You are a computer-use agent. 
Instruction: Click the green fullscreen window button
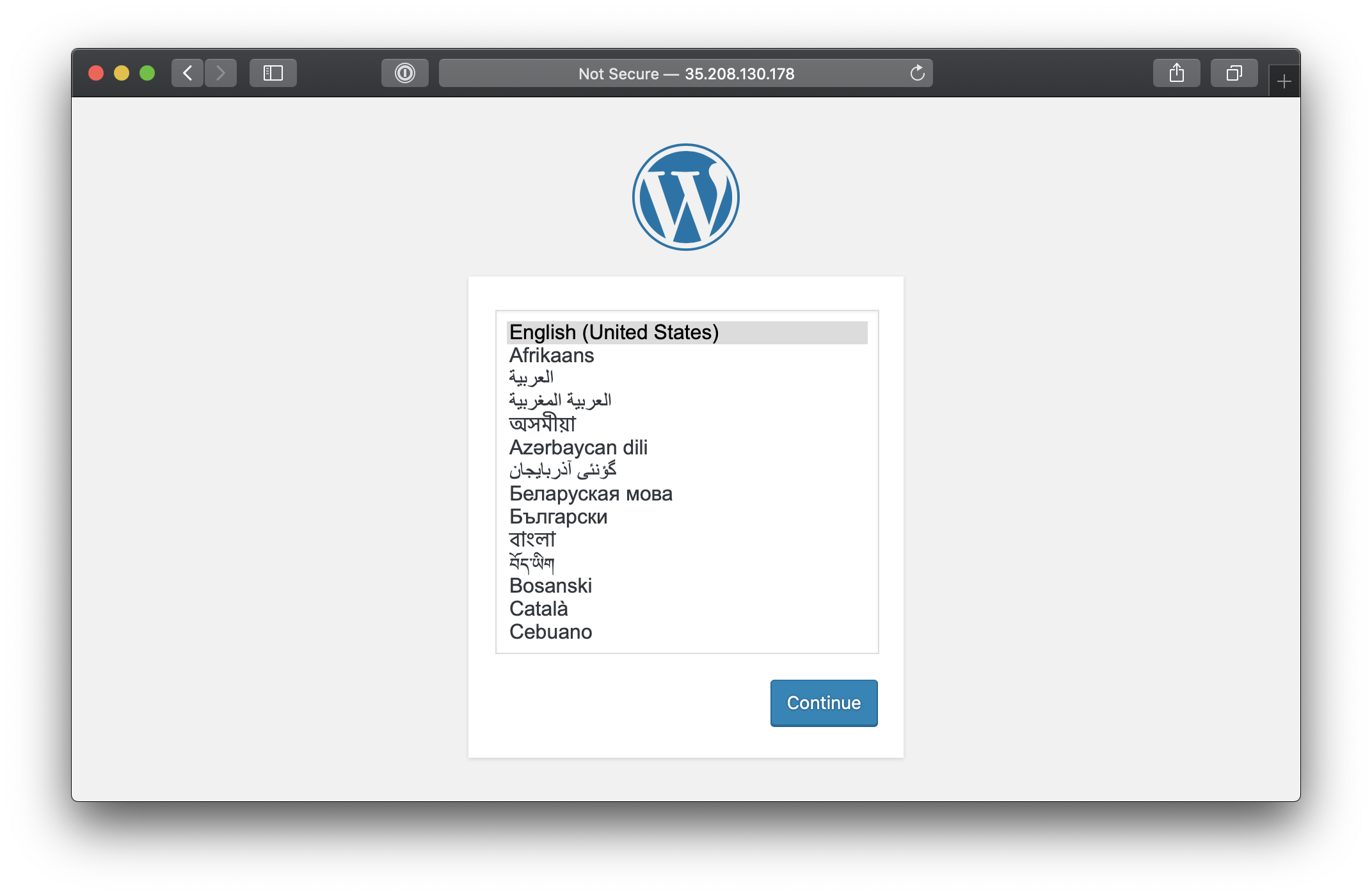[147, 73]
